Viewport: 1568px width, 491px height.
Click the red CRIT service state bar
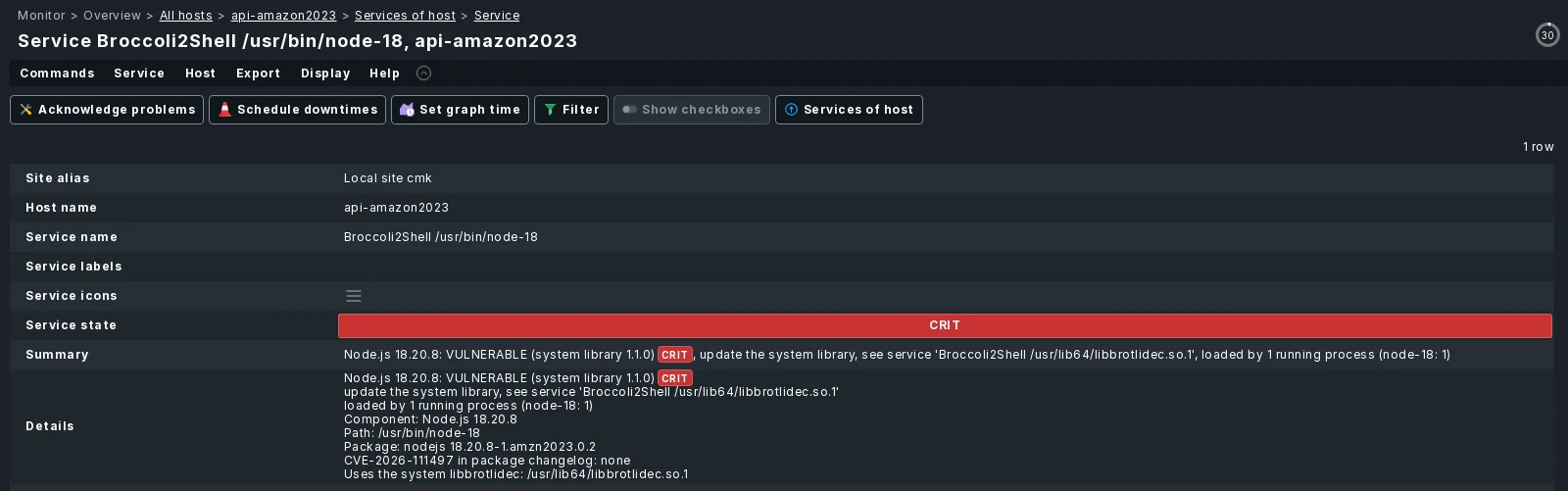pos(945,325)
